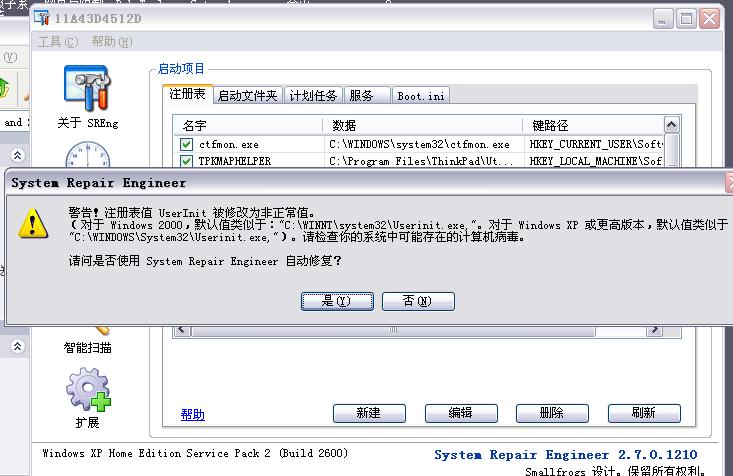Click the Name (名字) column header
The height and width of the screenshot is (476, 733).
247,125
